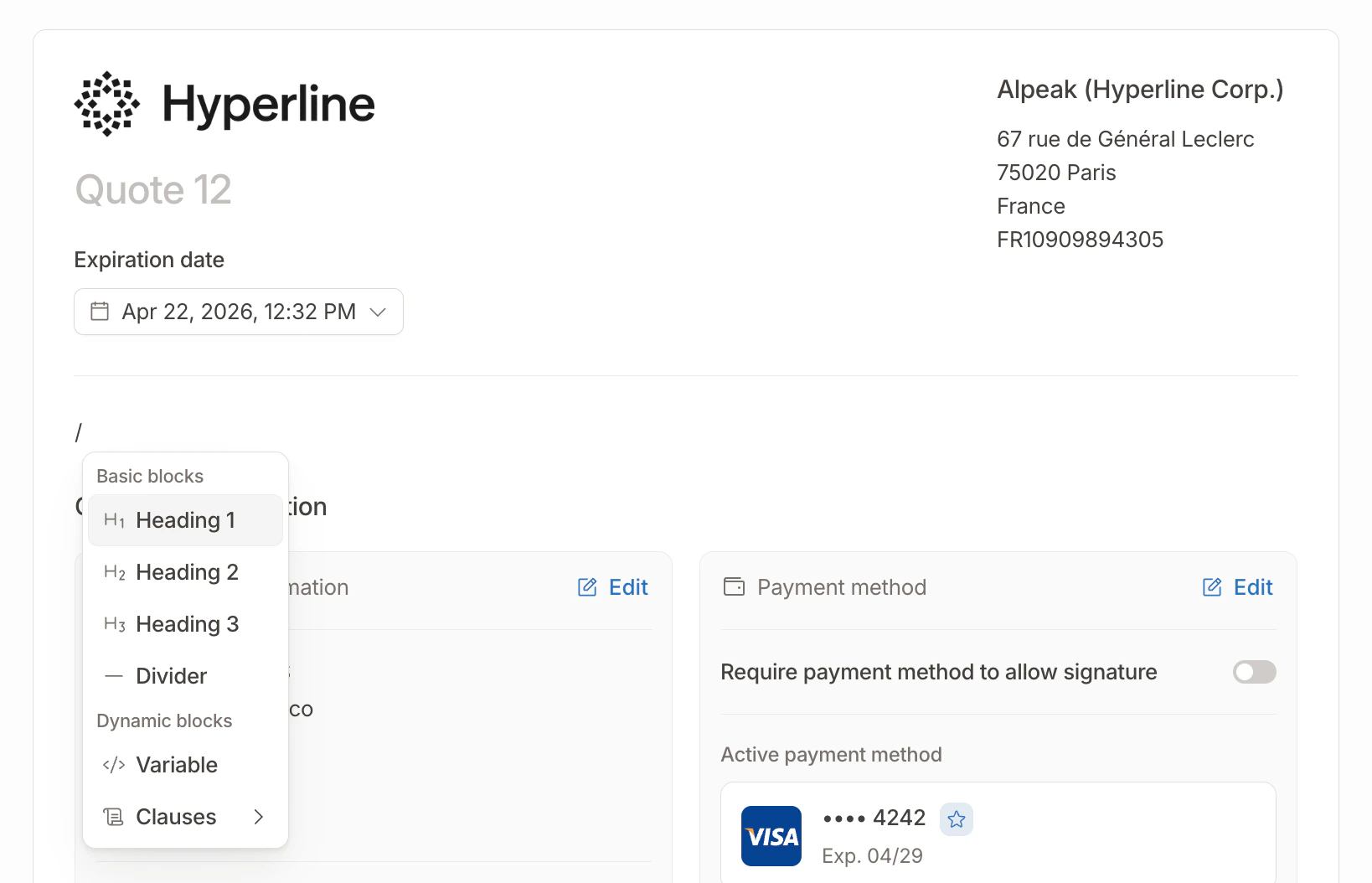Click the Dynamic blocks section label
This screenshot has height=883, width=1372.
click(164, 720)
